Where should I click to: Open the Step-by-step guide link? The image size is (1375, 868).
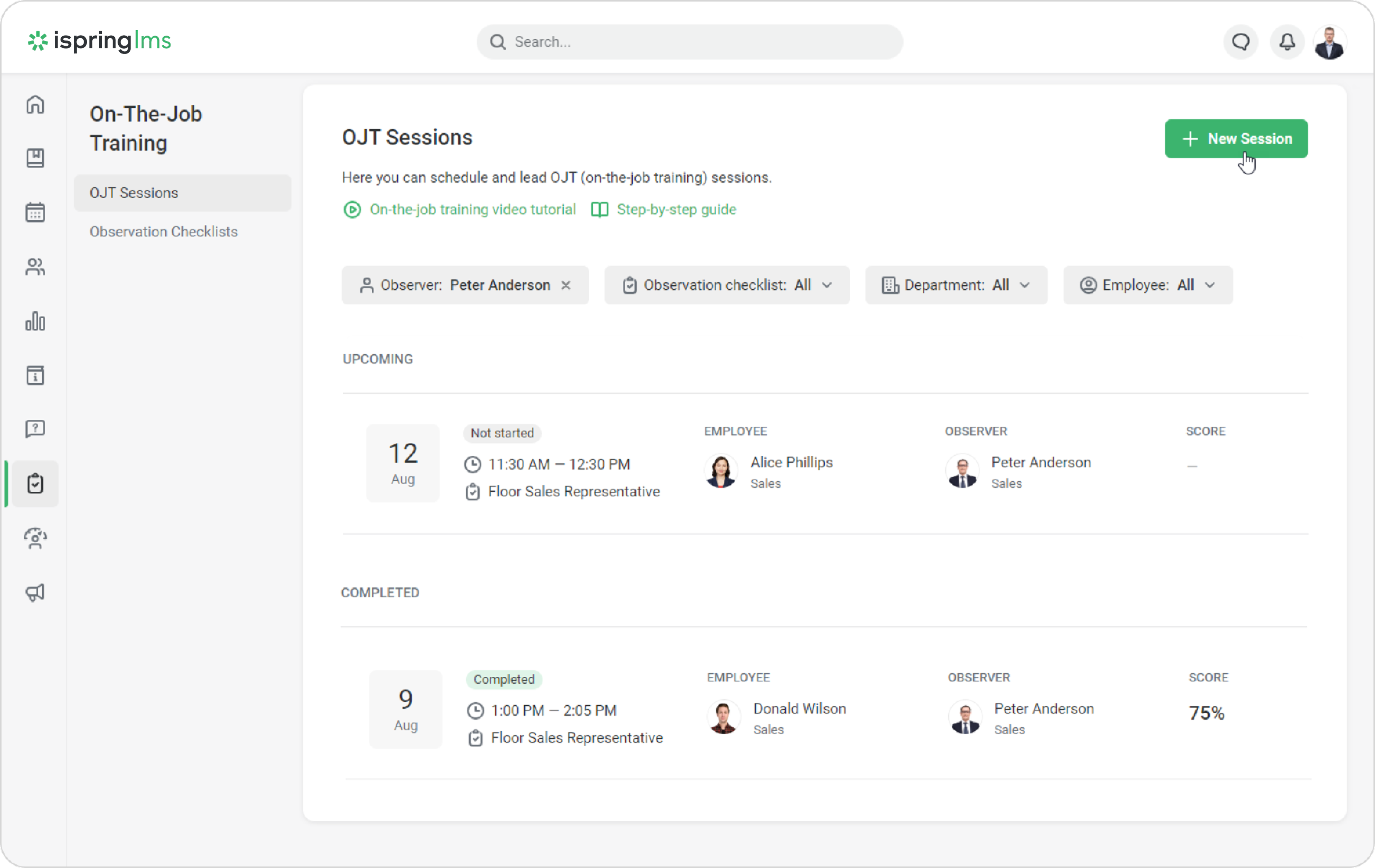[676, 210]
